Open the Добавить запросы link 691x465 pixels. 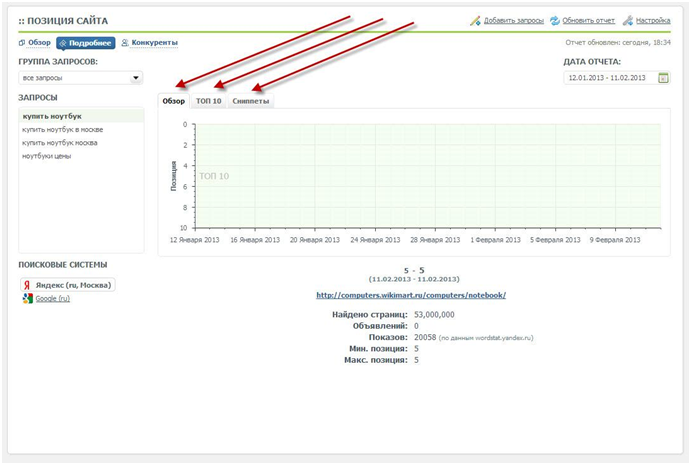513,21
